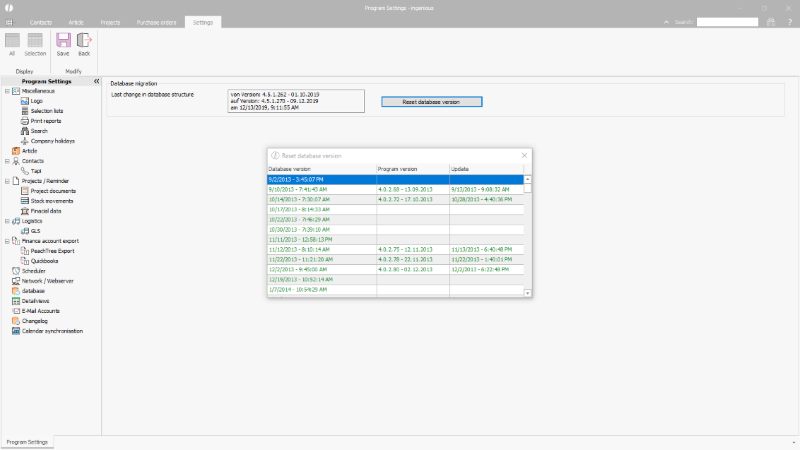The image size is (800, 450).
Task: Open Changelog in the settings tree
Action: [35, 321]
